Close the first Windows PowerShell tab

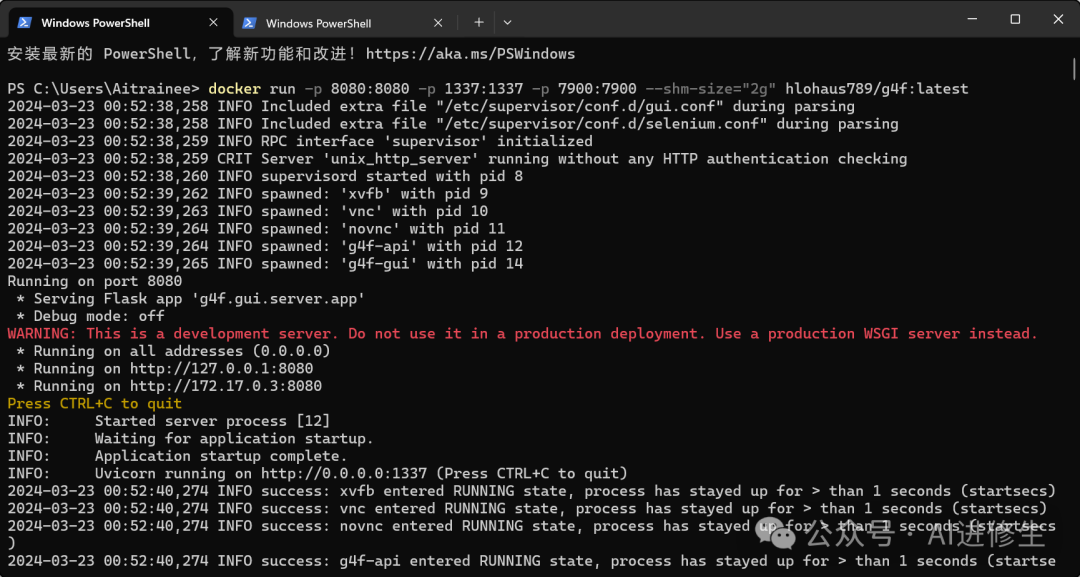point(213,22)
